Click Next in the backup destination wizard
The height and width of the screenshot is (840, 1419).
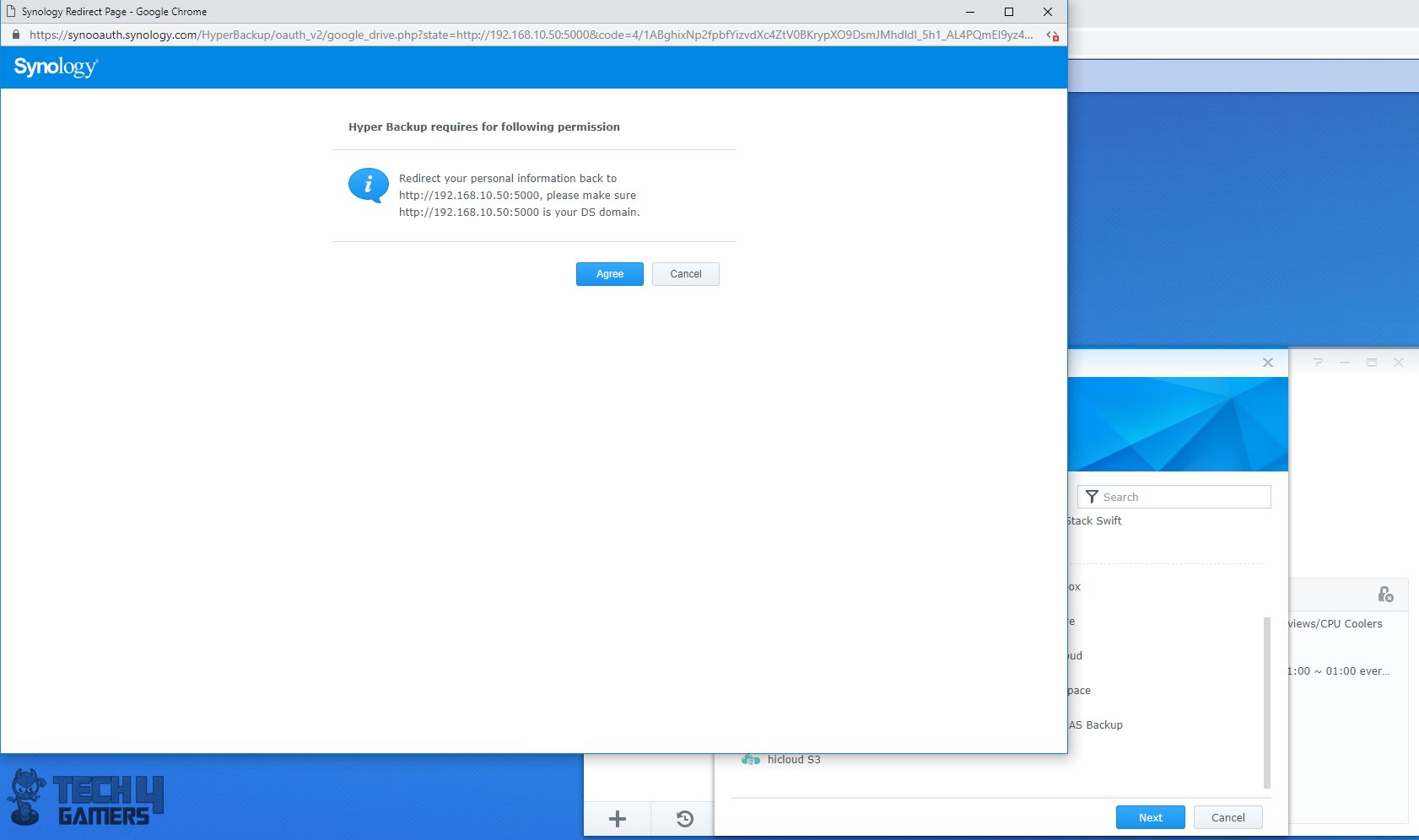click(1150, 817)
